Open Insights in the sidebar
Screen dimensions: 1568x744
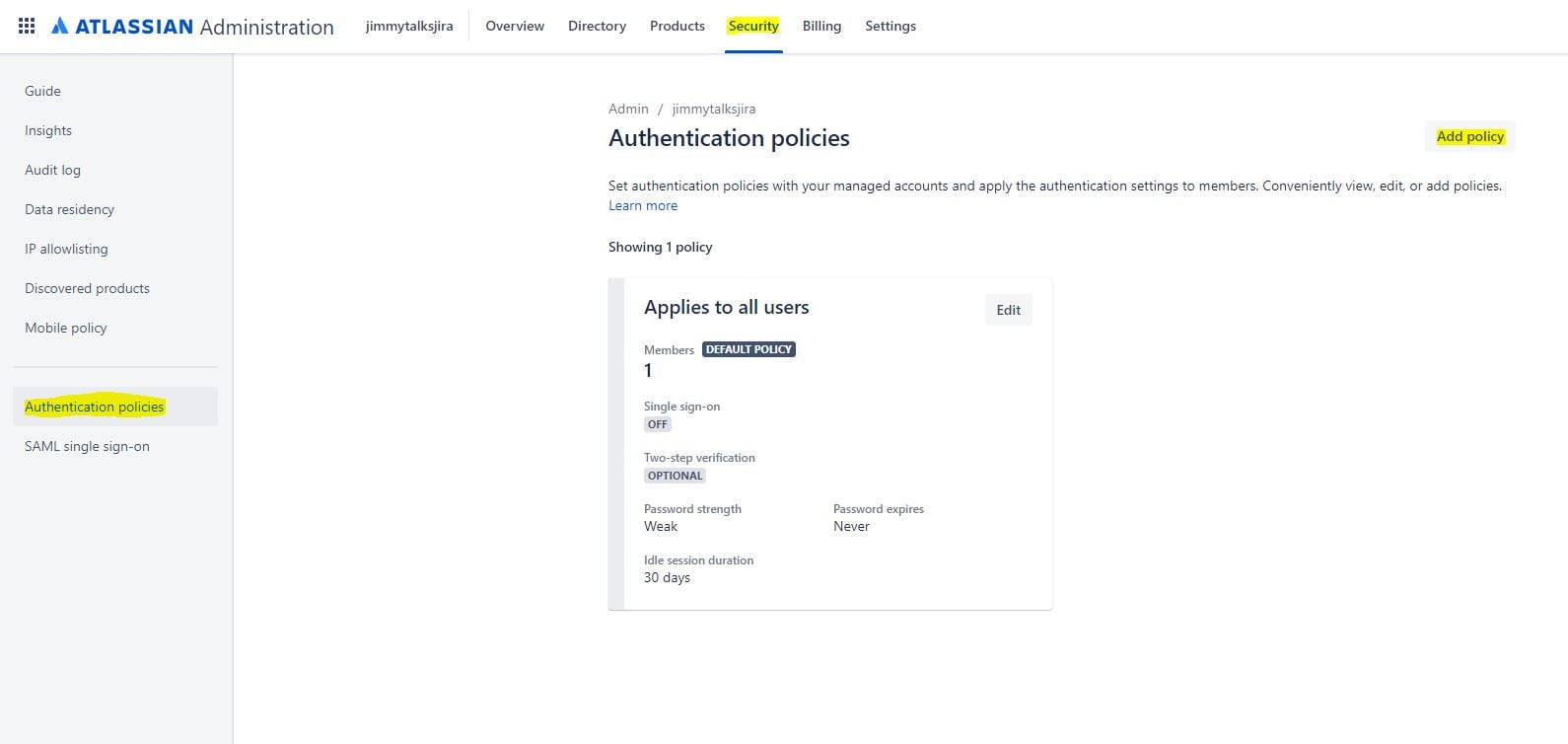coord(115,130)
